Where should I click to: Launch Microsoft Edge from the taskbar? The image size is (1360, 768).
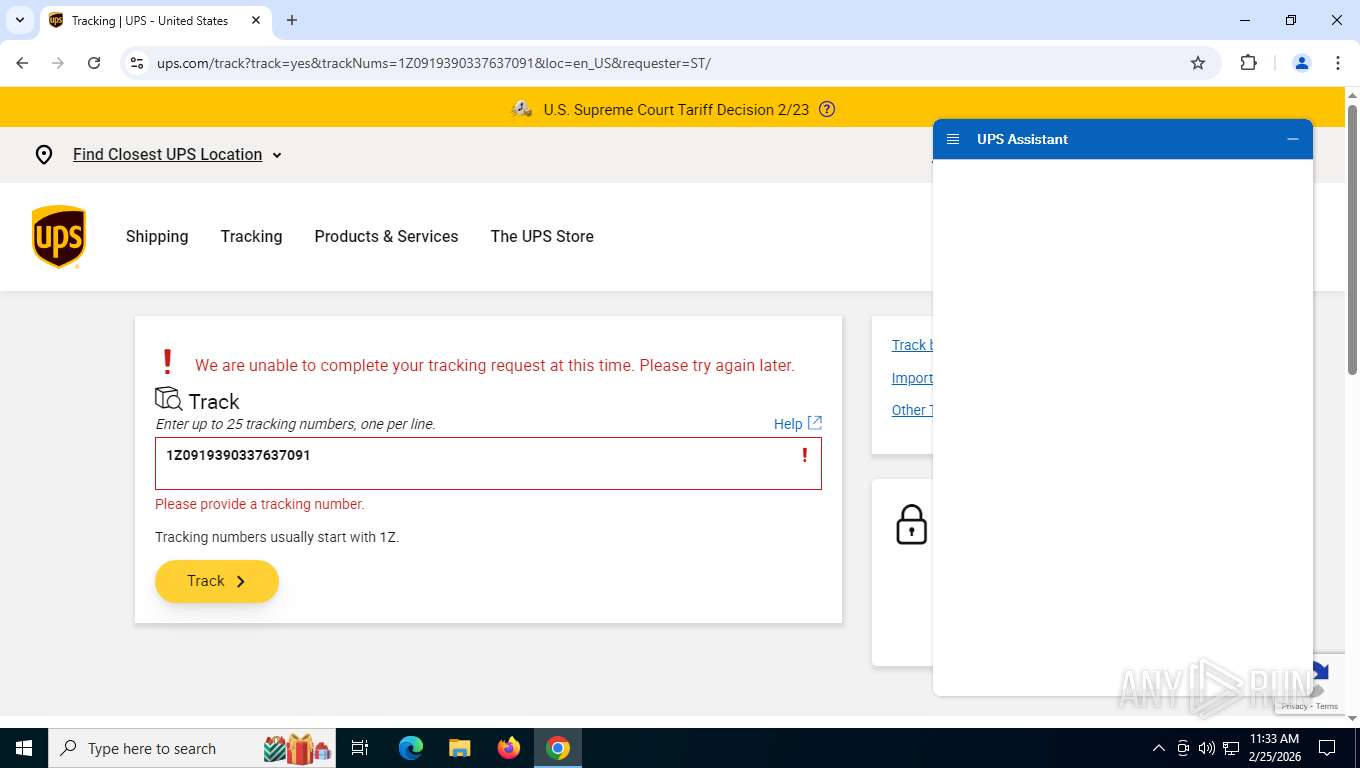tap(411, 748)
